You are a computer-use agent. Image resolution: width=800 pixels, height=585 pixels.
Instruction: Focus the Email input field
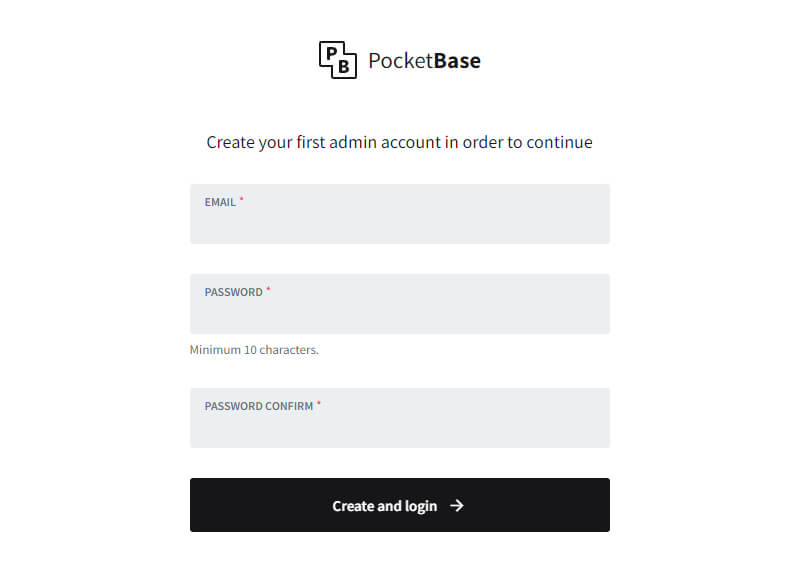click(x=399, y=214)
